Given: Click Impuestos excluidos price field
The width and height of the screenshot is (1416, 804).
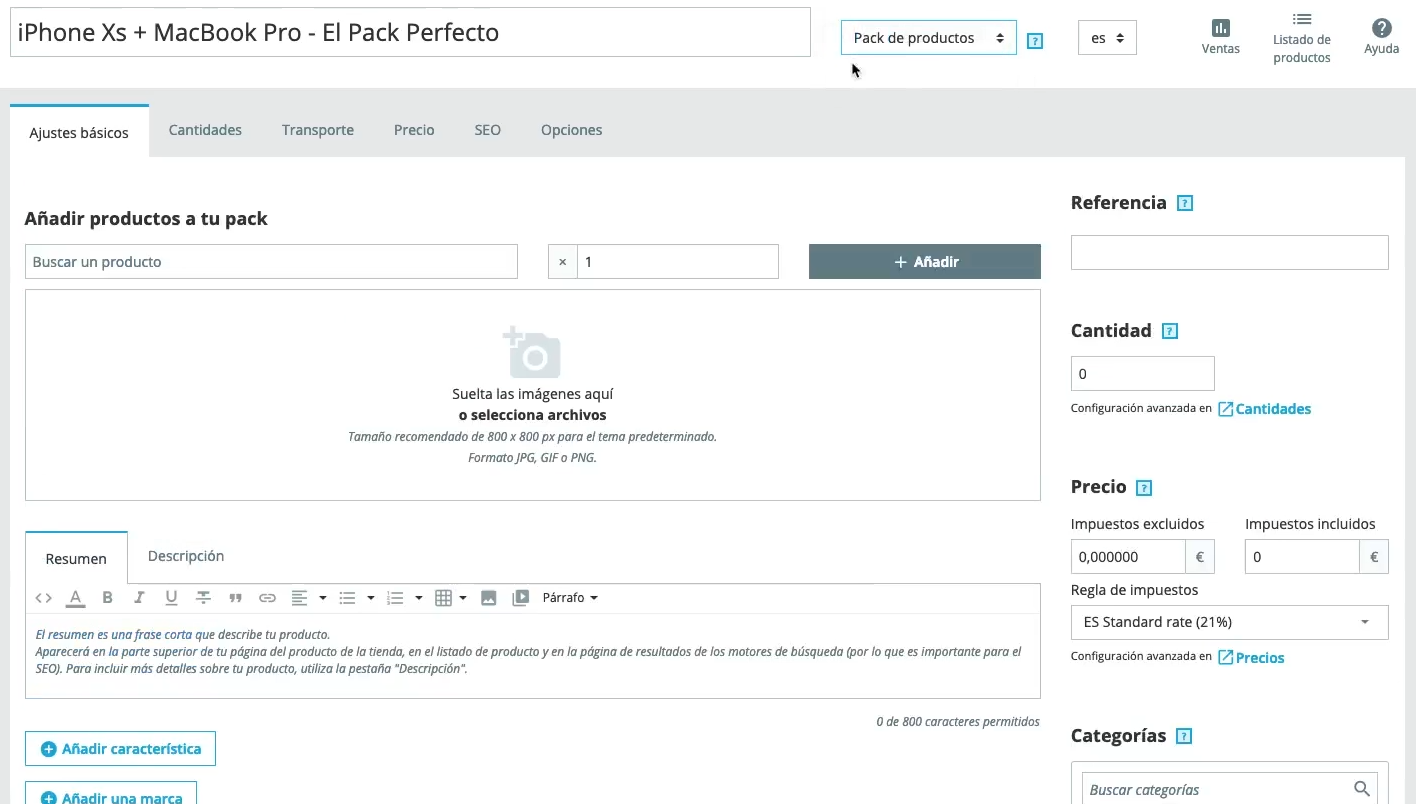Looking at the screenshot, I should click(x=1128, y=557).
